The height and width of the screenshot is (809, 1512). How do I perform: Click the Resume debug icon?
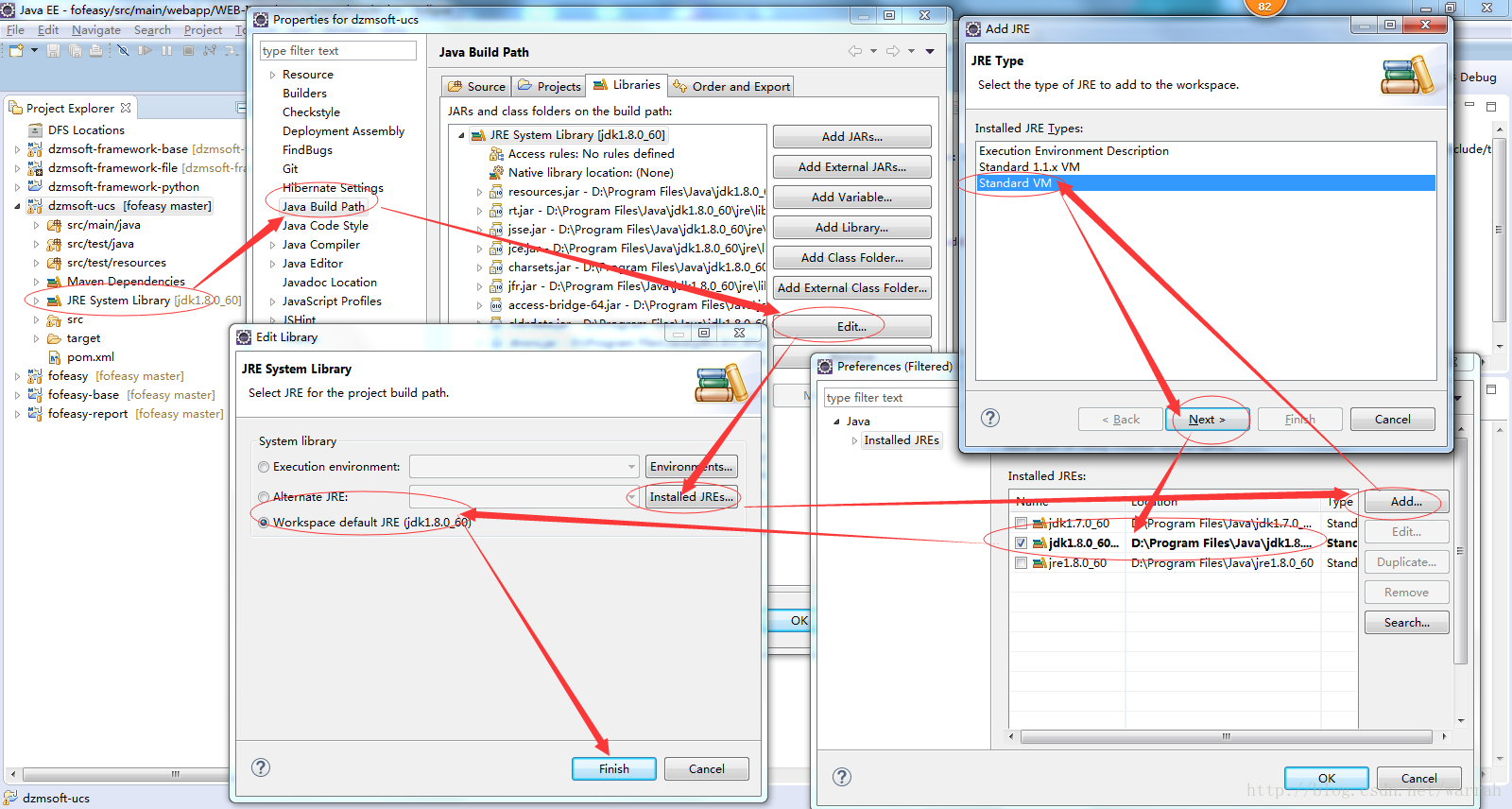click(145, 50)
